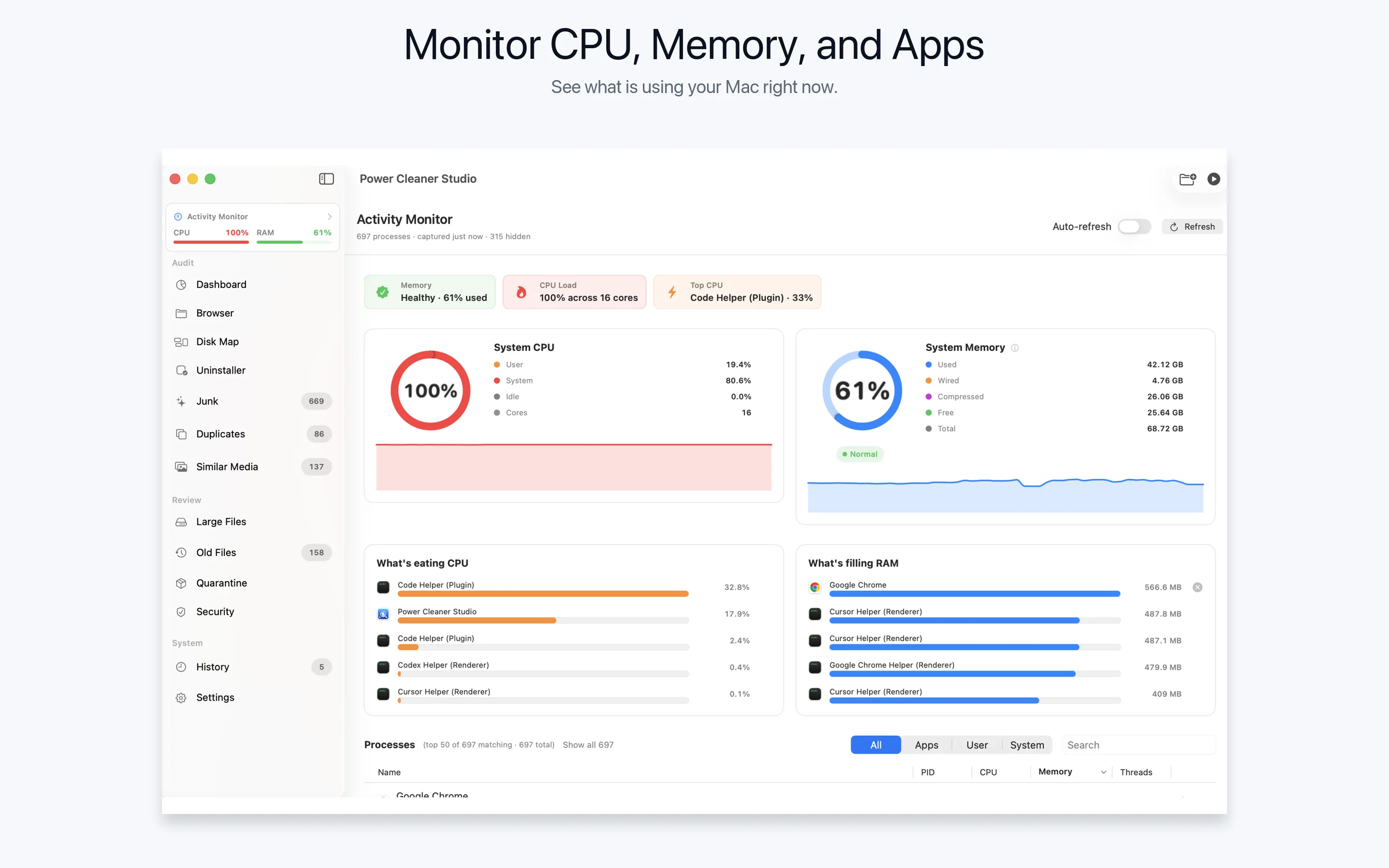Click the PID column header
The width and height of the screenshot is (1389, 868).
pyautogui.click(x=927, y=772)
